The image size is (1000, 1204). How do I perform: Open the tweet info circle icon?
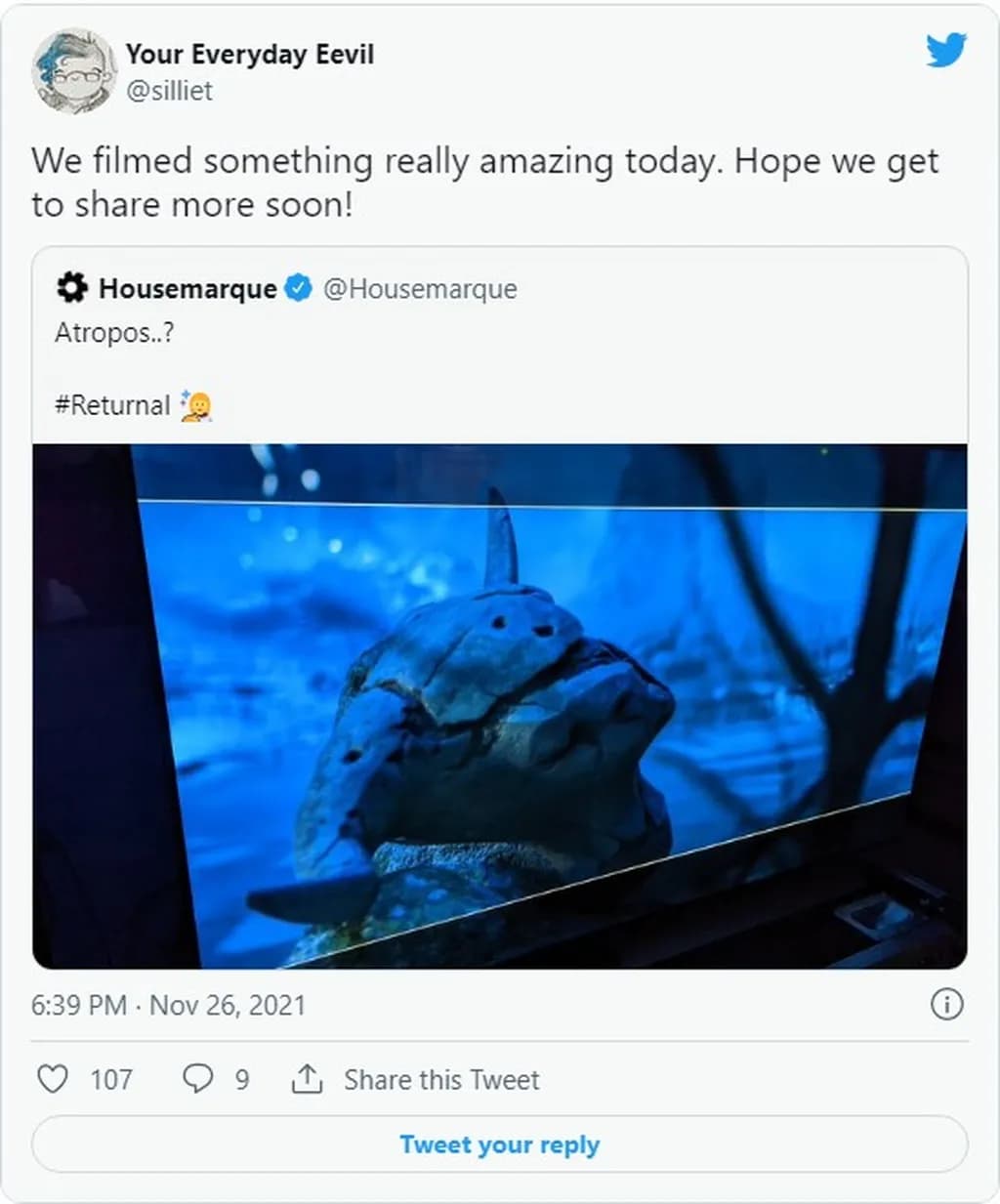pyautogui.click(x=946, y=1005)
